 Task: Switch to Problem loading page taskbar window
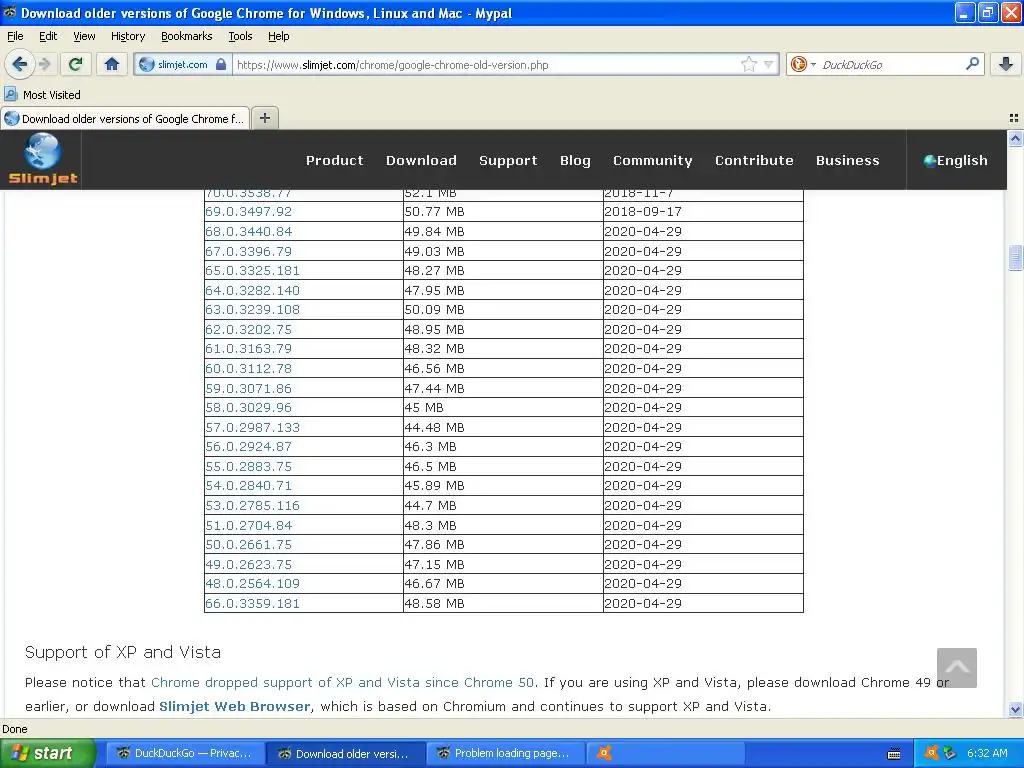point(505,753)
